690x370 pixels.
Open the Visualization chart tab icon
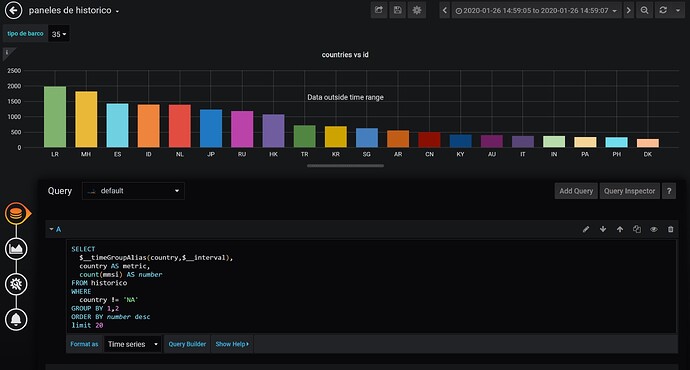coord(16,249)
